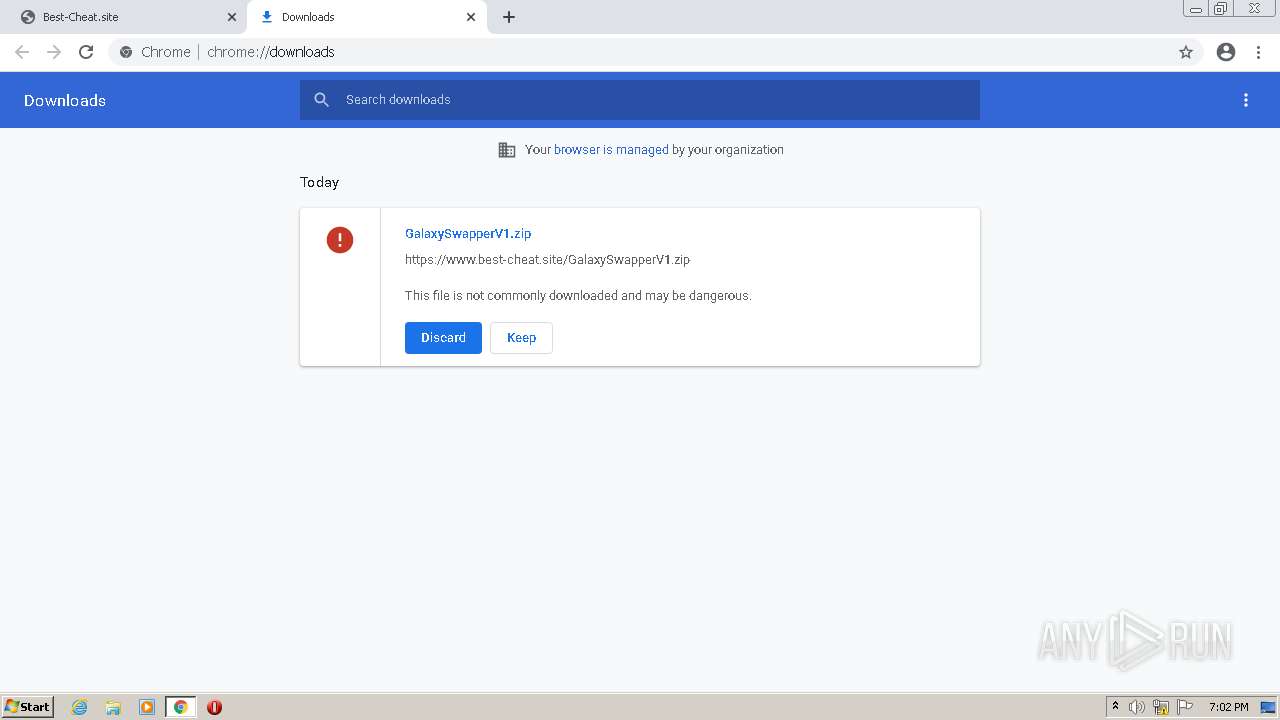The height and width of the screenshot is (720, 1280).
Task: Click the managed organization building icon
Action: 507,150
